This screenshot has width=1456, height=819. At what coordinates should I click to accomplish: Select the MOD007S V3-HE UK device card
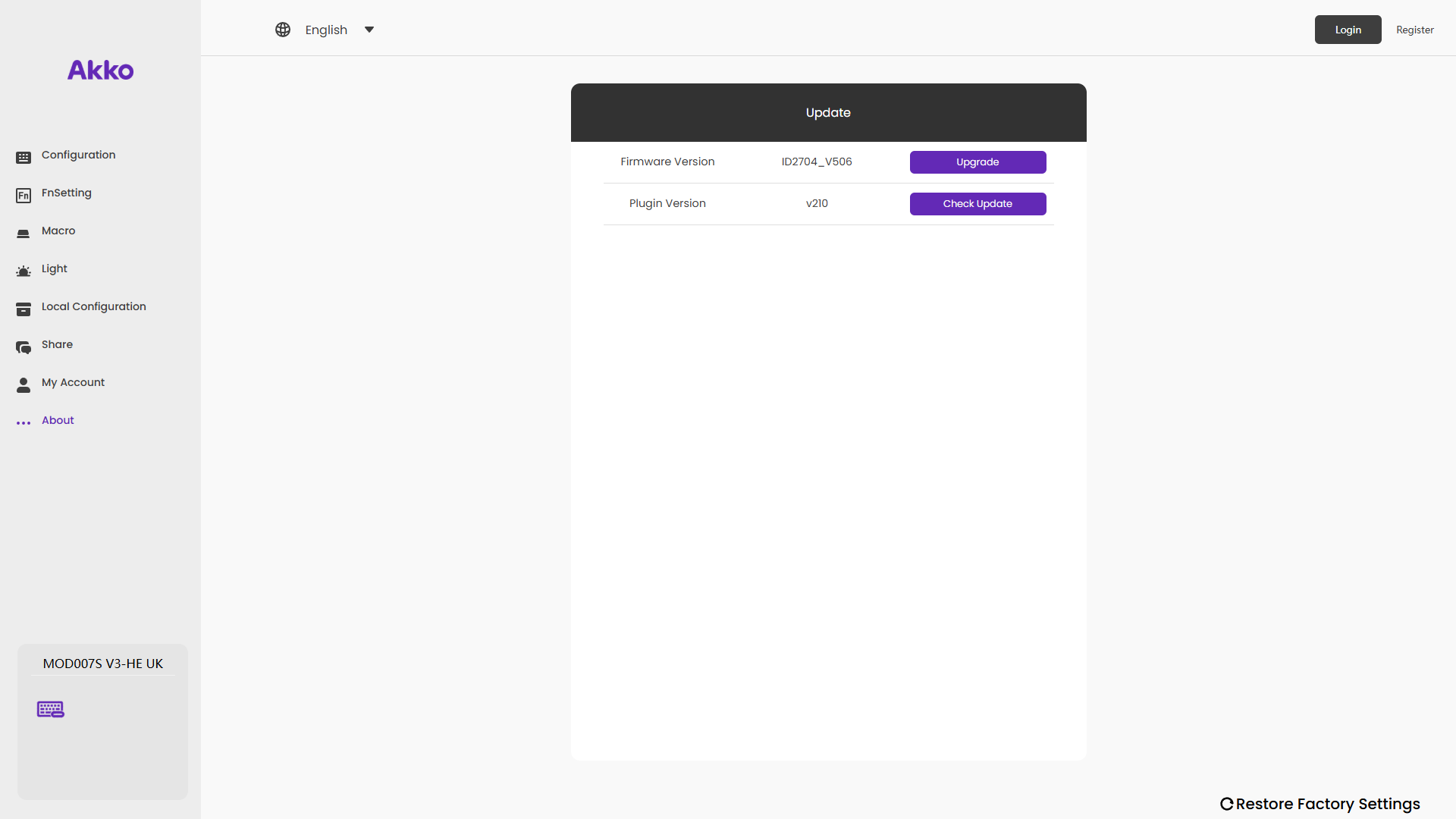pyautogui.click(x=102, y=664)
